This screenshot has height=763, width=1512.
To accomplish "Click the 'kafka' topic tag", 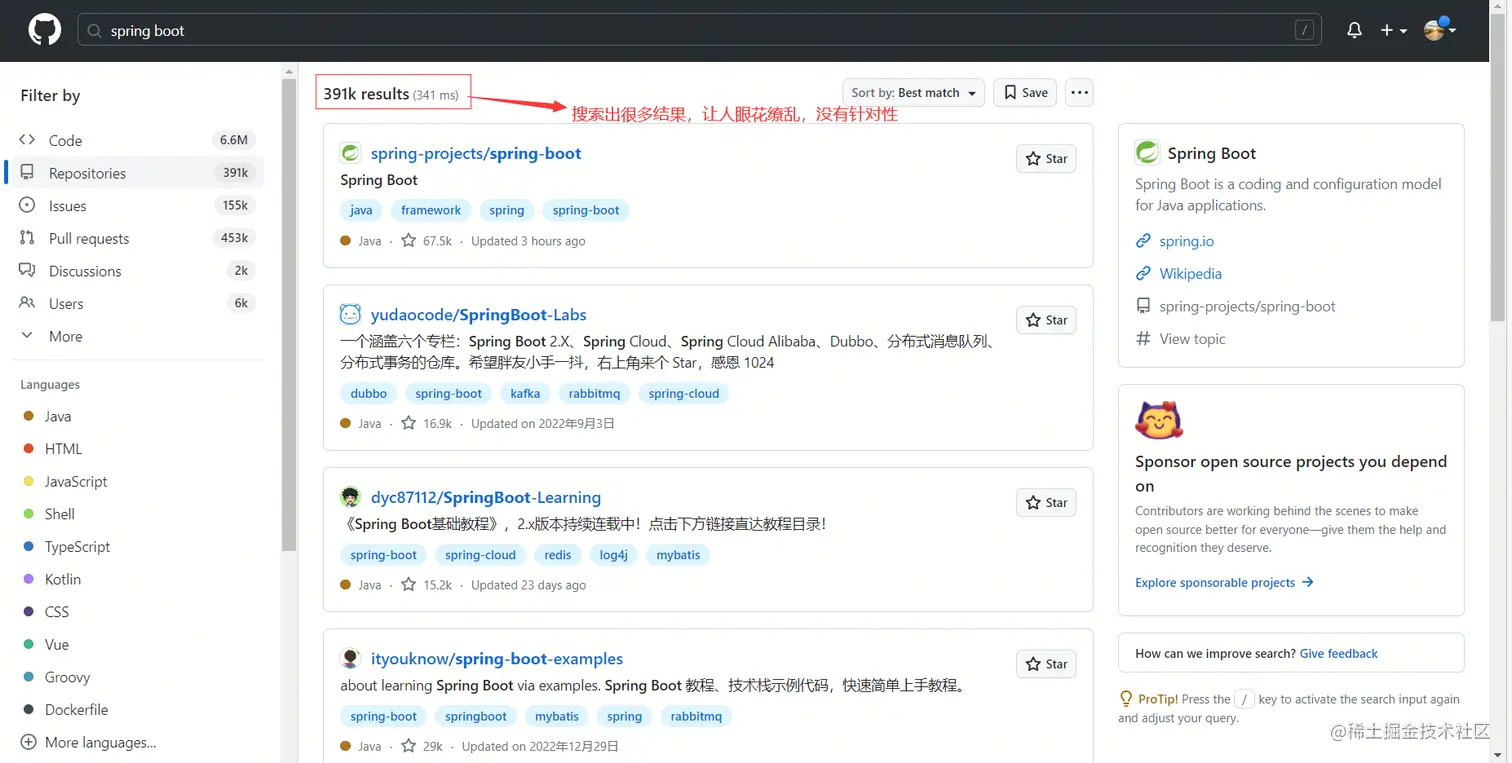I will pyautogui.click(x=525, y=393).
